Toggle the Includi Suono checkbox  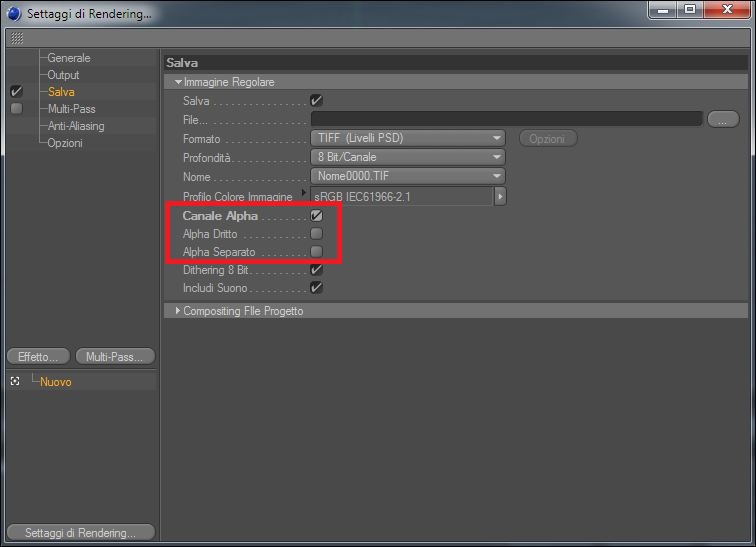pyautogui.click(x=316, y=288)
